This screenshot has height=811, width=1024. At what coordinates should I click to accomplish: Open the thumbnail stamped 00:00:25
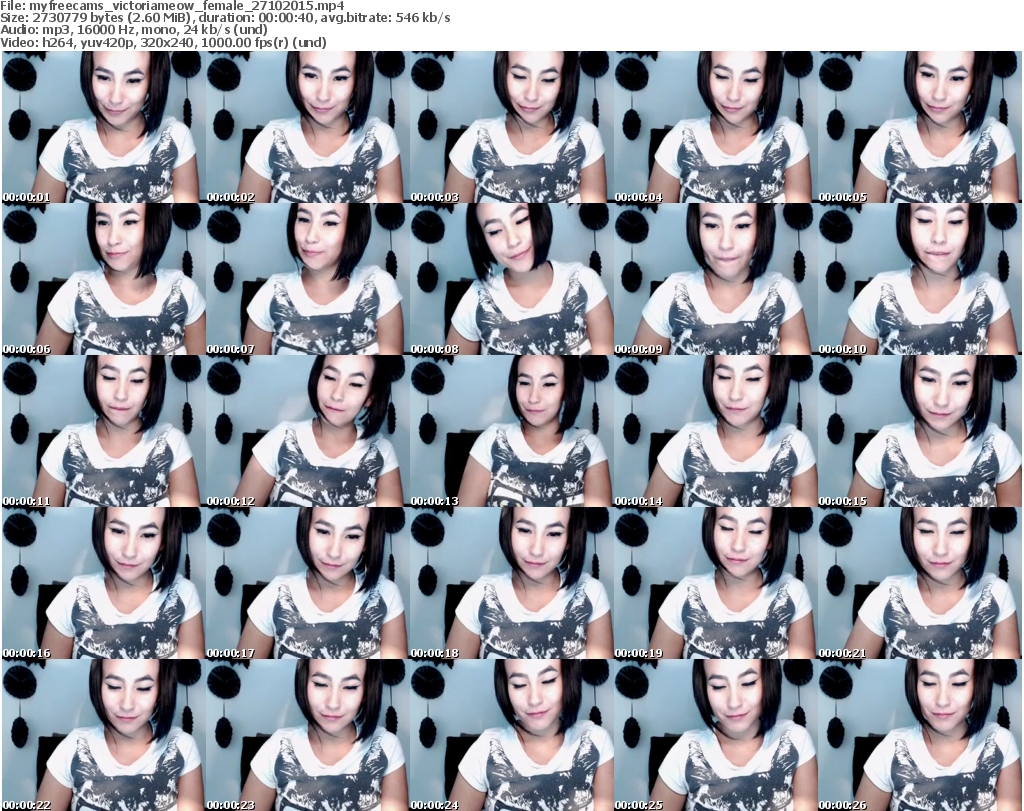pos(716,735)
